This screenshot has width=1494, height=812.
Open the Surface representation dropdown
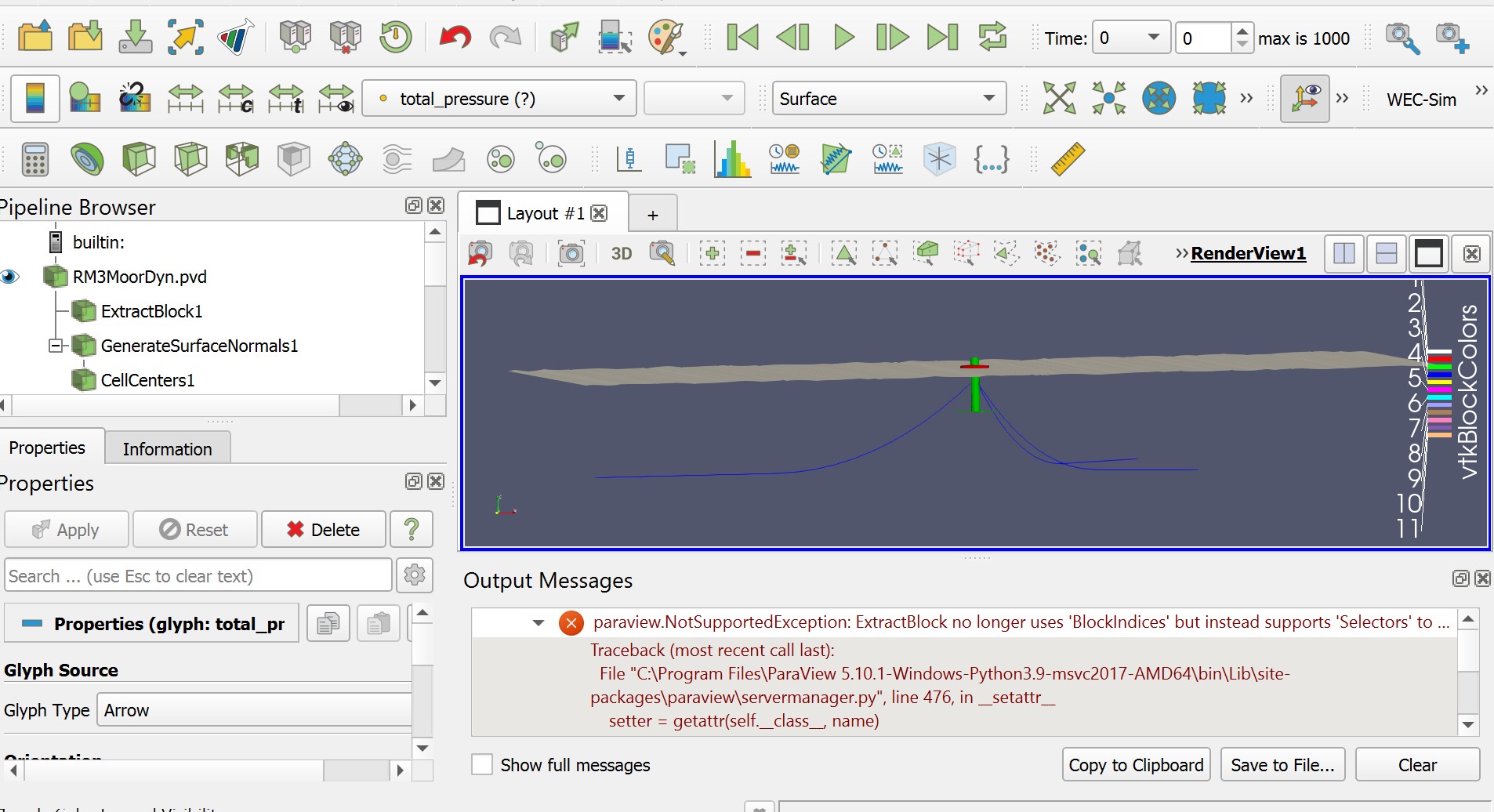pyautogui.click(x=888, y=98)
